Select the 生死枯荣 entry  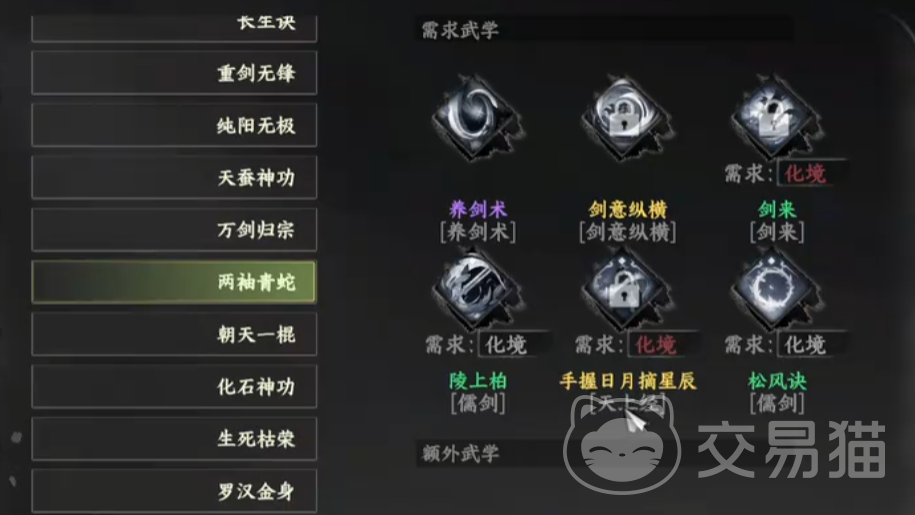(174, 439)
